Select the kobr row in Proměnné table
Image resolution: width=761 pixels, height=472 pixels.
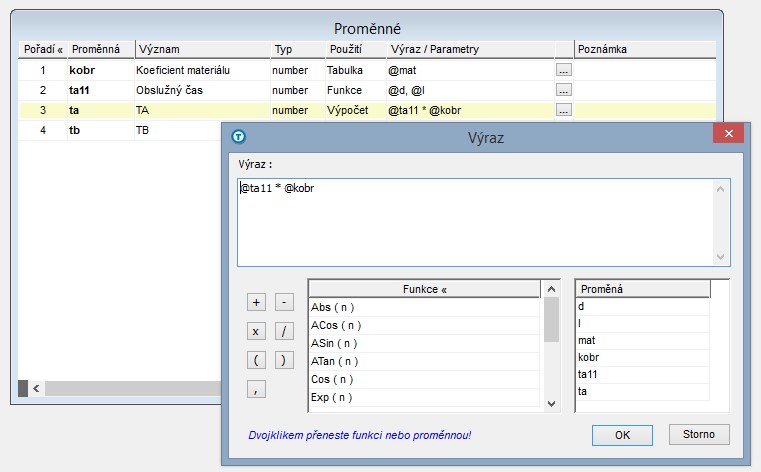pos(367,70)
